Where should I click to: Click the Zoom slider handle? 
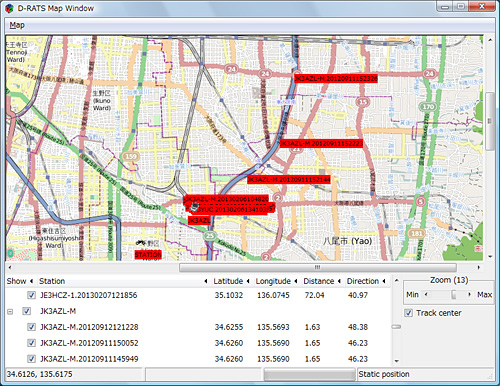453,294
